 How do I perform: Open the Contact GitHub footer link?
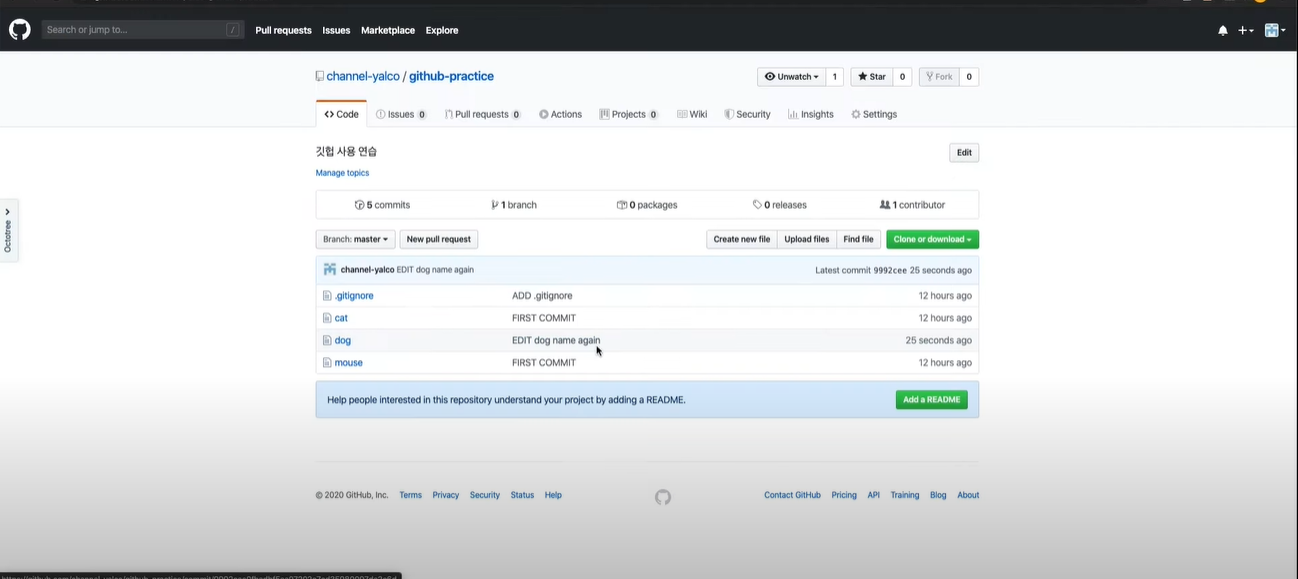pos(792,495)
